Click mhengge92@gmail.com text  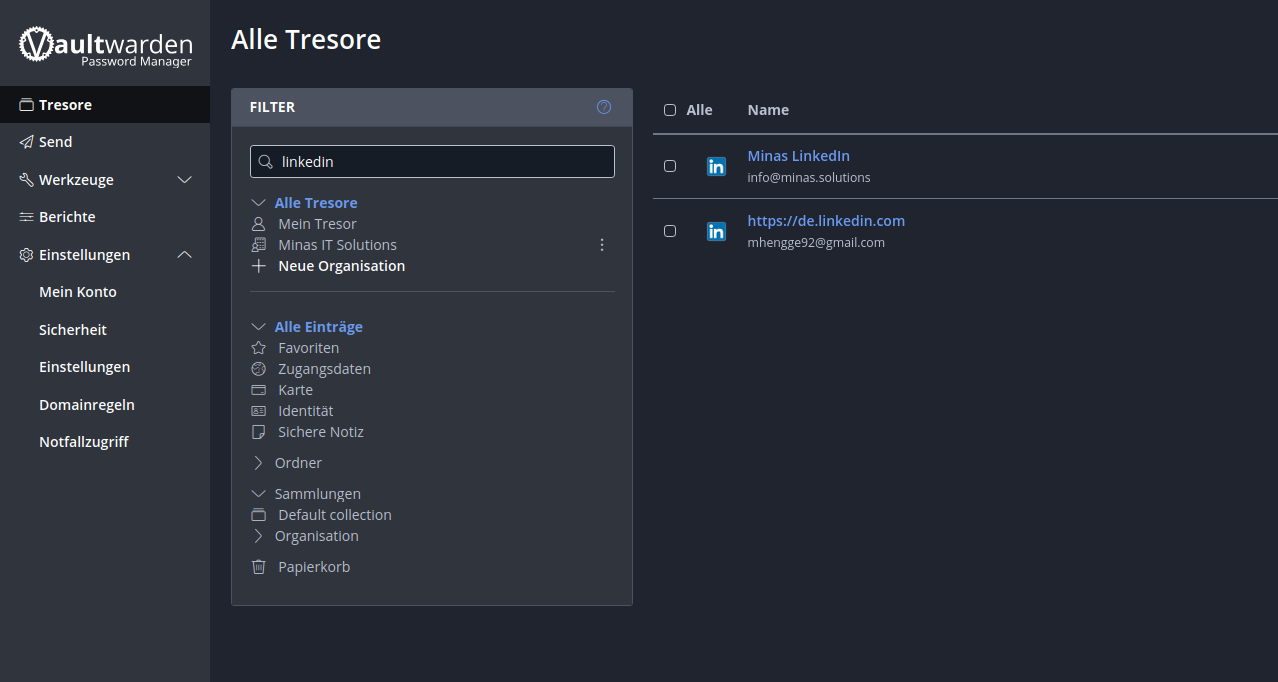point(816,243)
